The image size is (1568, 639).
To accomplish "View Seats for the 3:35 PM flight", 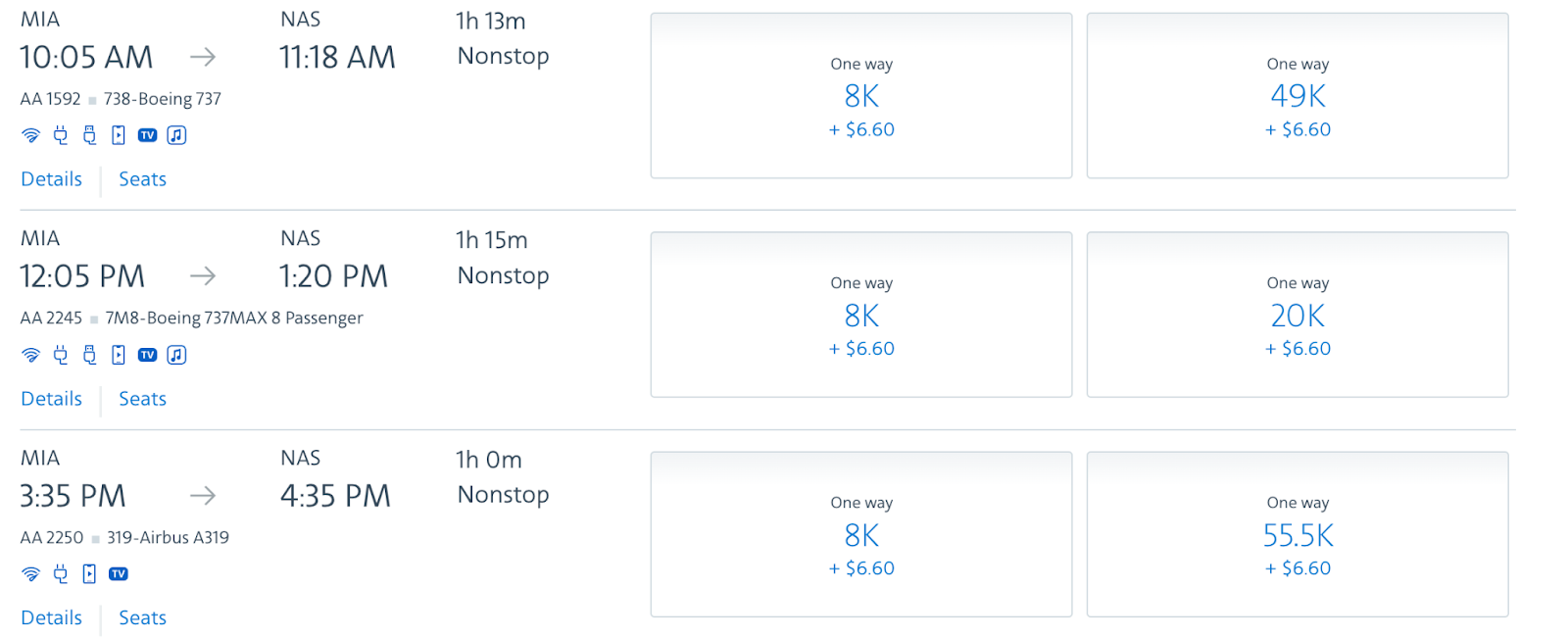I will [x=142, y=618].
